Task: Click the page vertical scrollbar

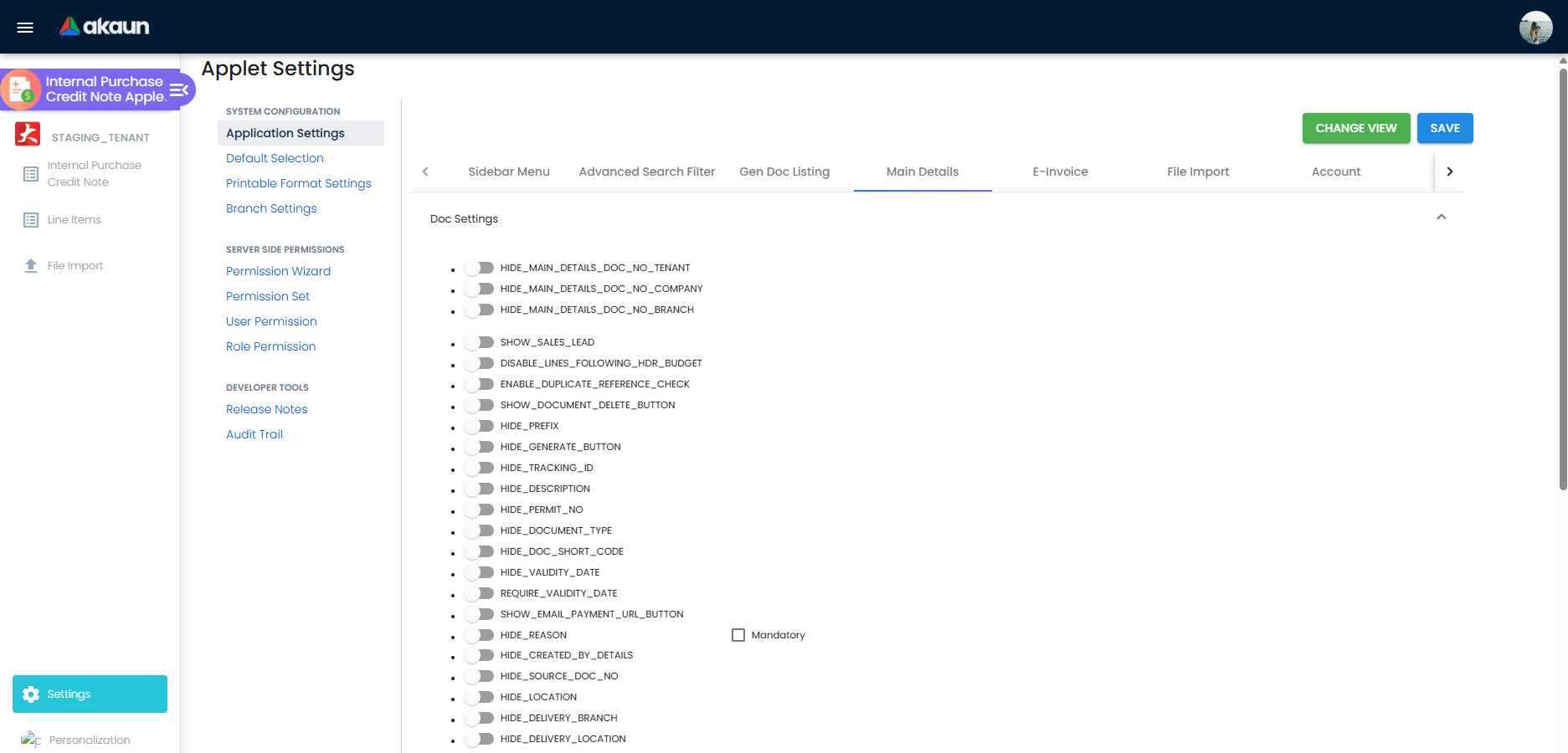Action: point(1562,279)
